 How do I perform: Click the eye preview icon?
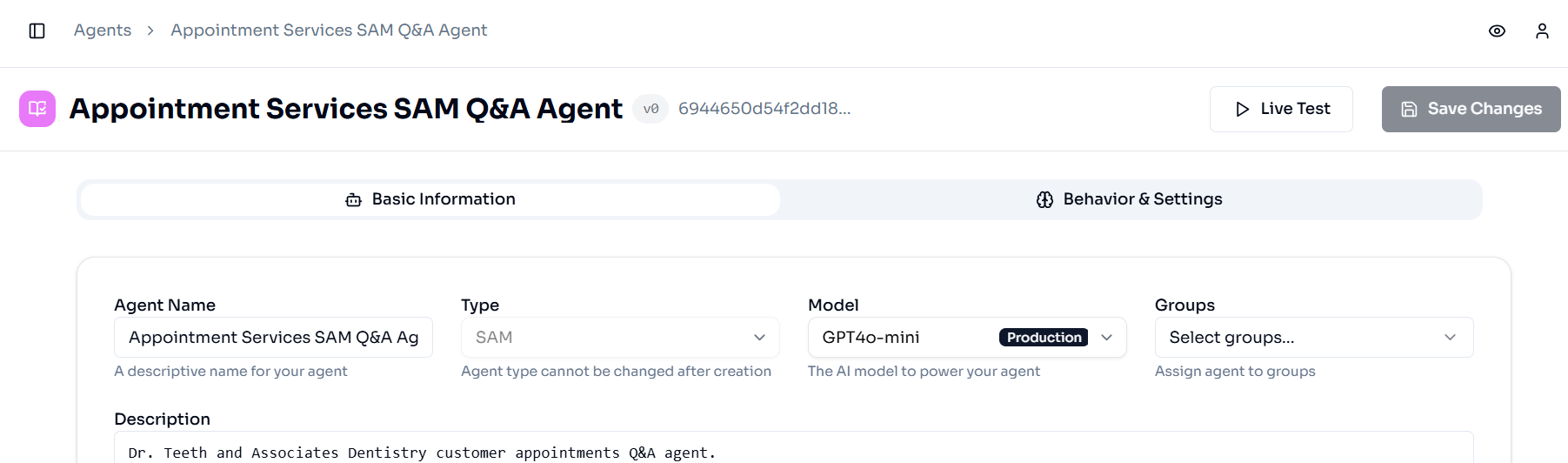point(1497,31)
